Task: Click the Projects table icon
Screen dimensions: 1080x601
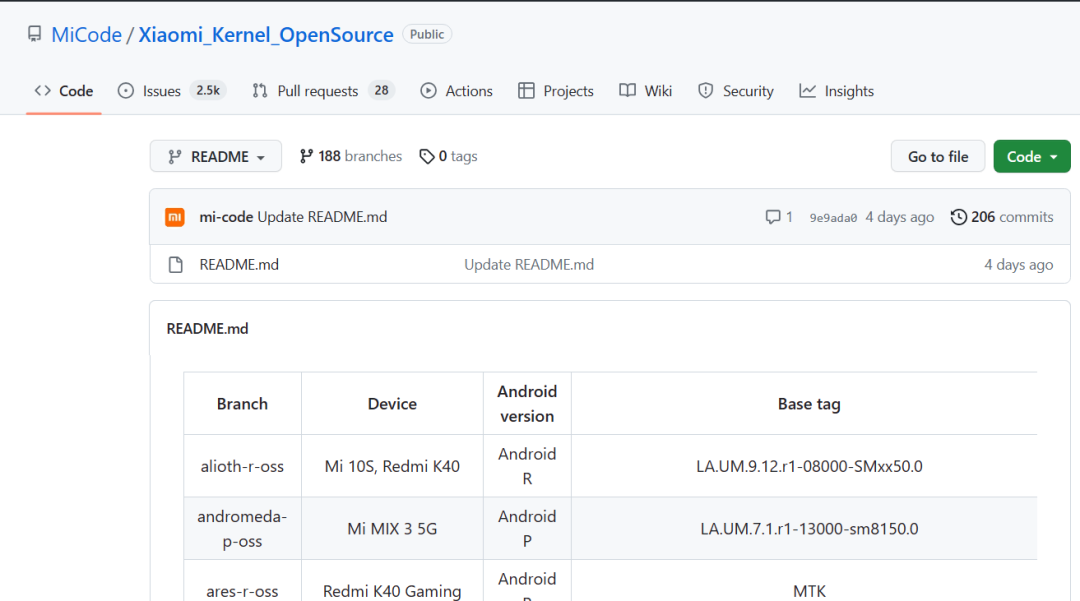Action: [526, 91]
